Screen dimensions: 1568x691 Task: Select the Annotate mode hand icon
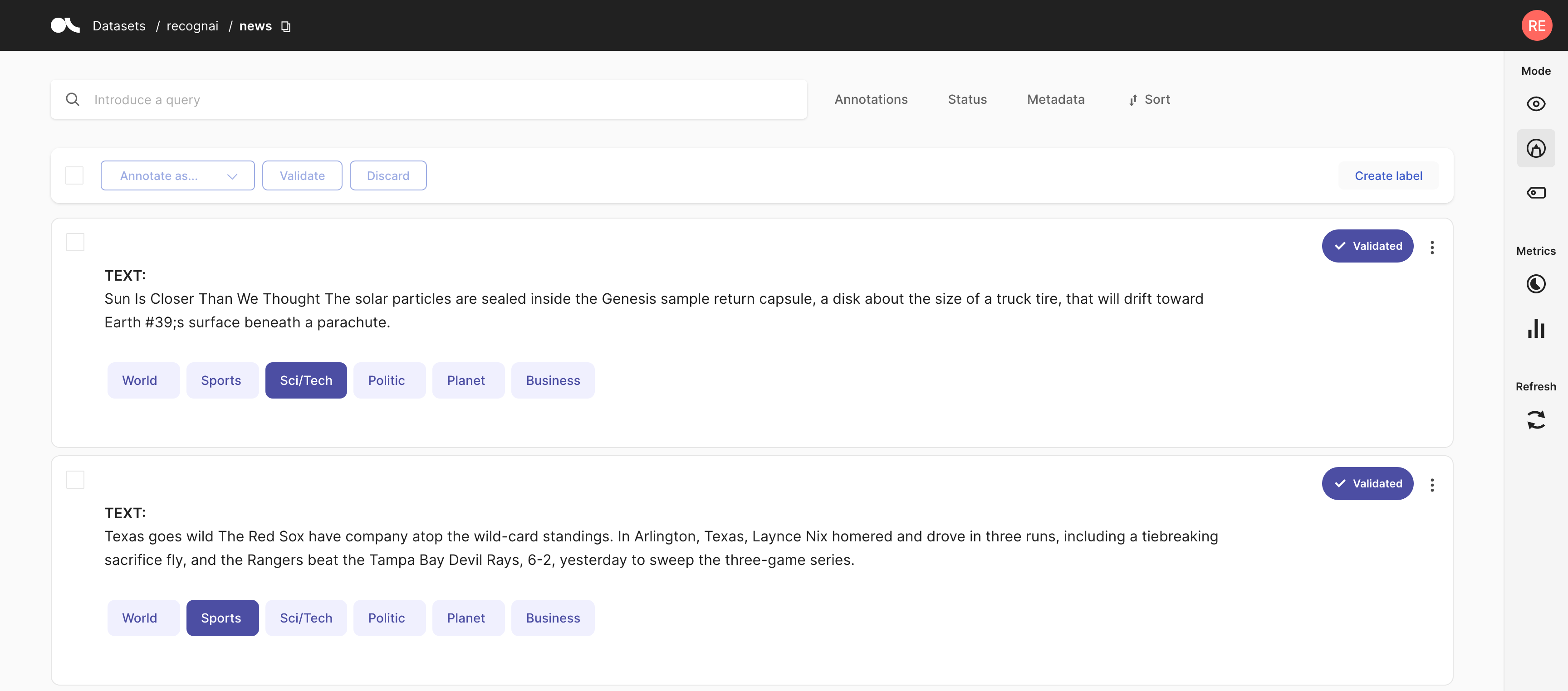(1535, 148)
